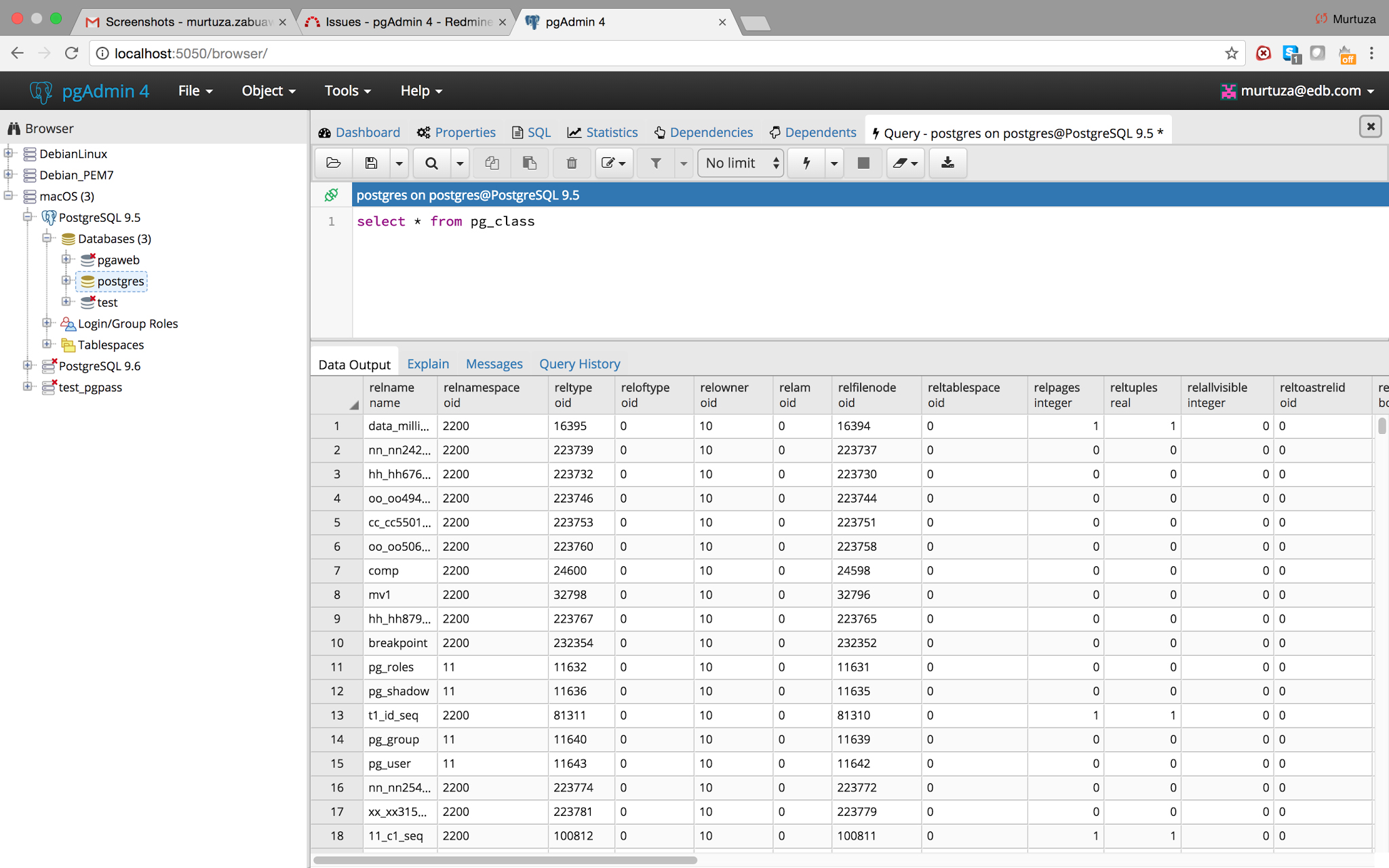Open the dropdown arrow next to Save
Image resolution: width=1389 pixels, height=868 pixels.
tap(399, 163)
